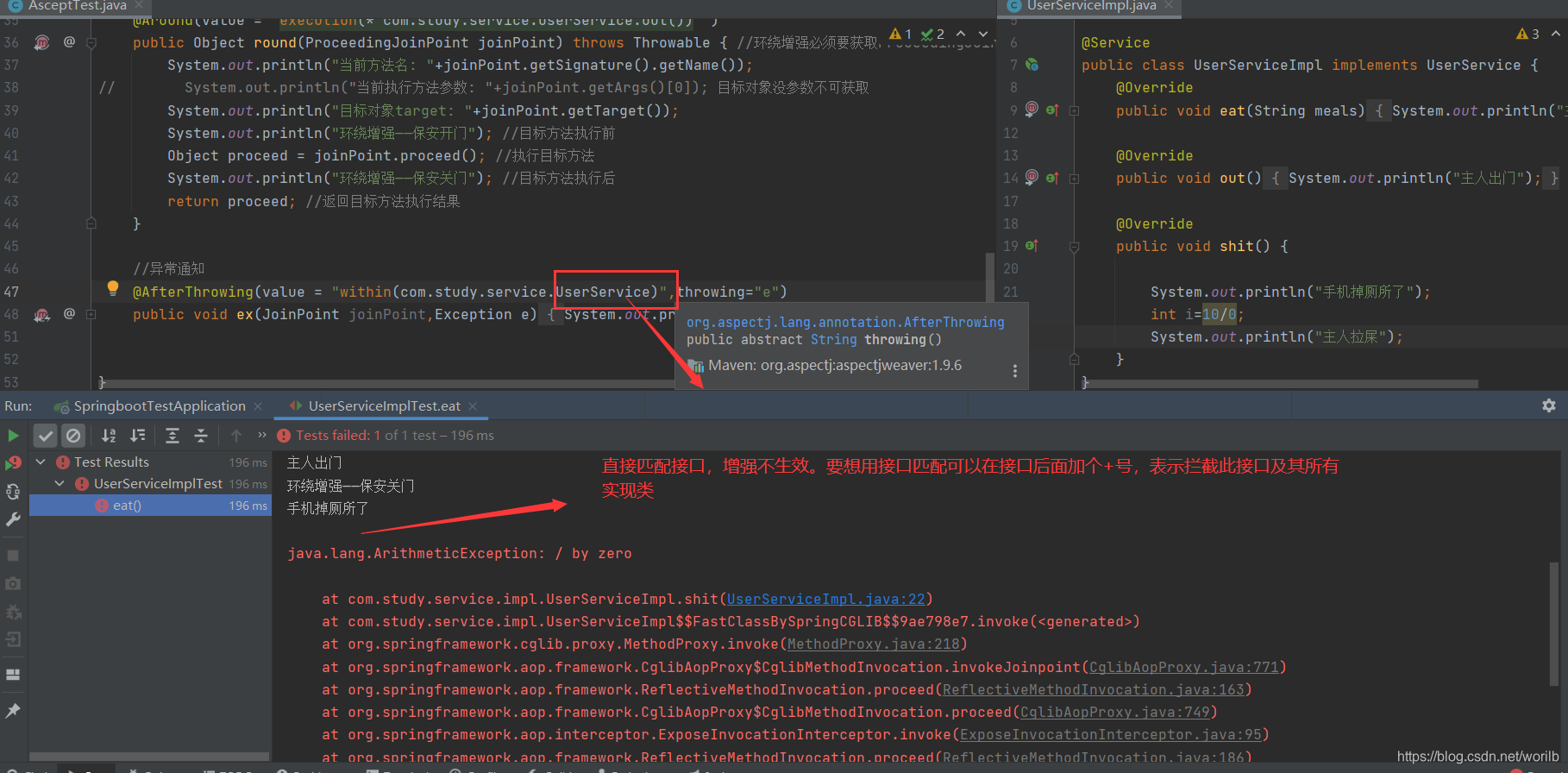The height and width of the screenshot is (773, 1568).
Task: Click the ArithmeticException: / by zero line
Action: click(x=459, y=553)
